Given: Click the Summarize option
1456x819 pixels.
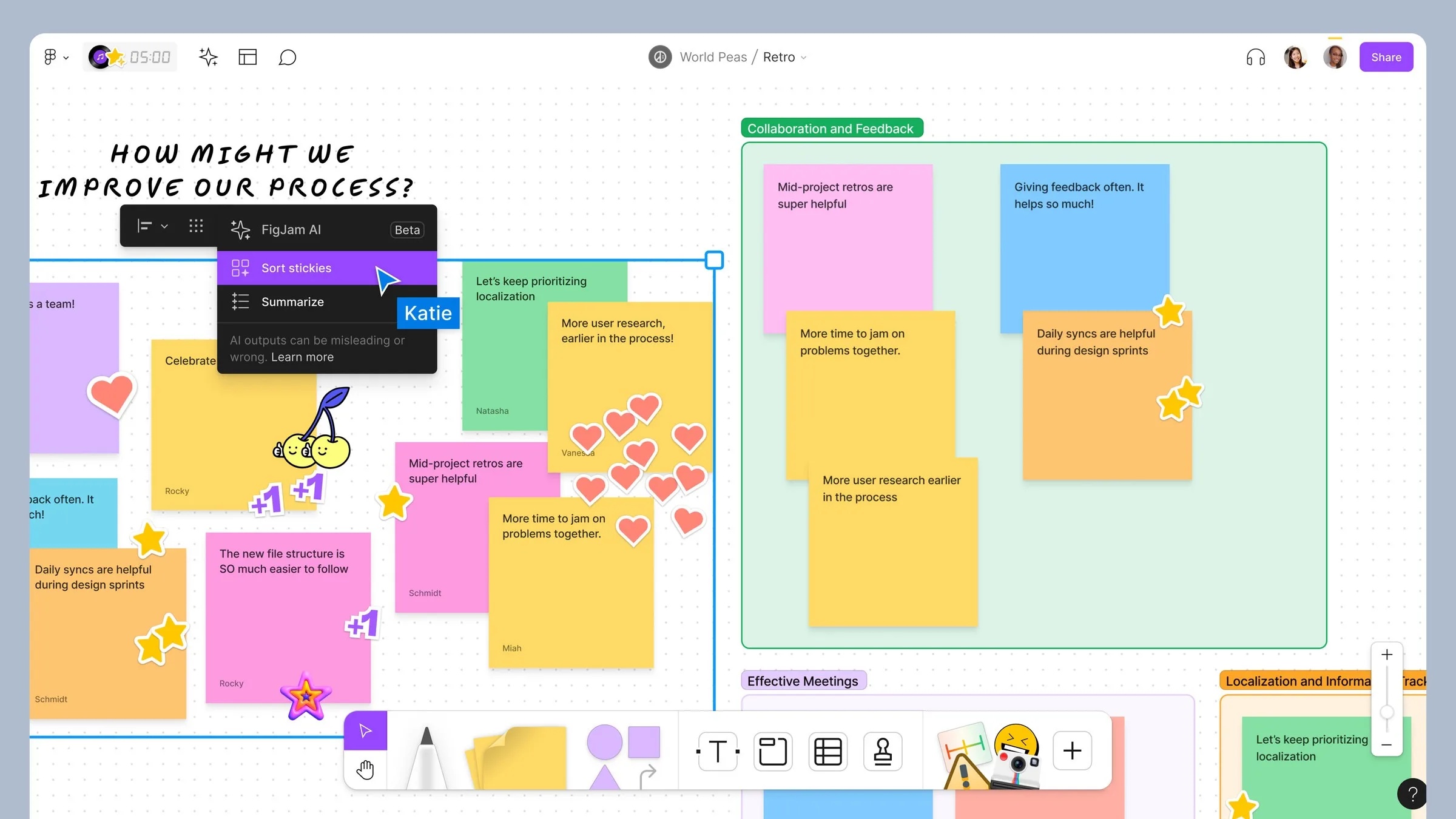Looking at the screenshot, I should point(292,301).
